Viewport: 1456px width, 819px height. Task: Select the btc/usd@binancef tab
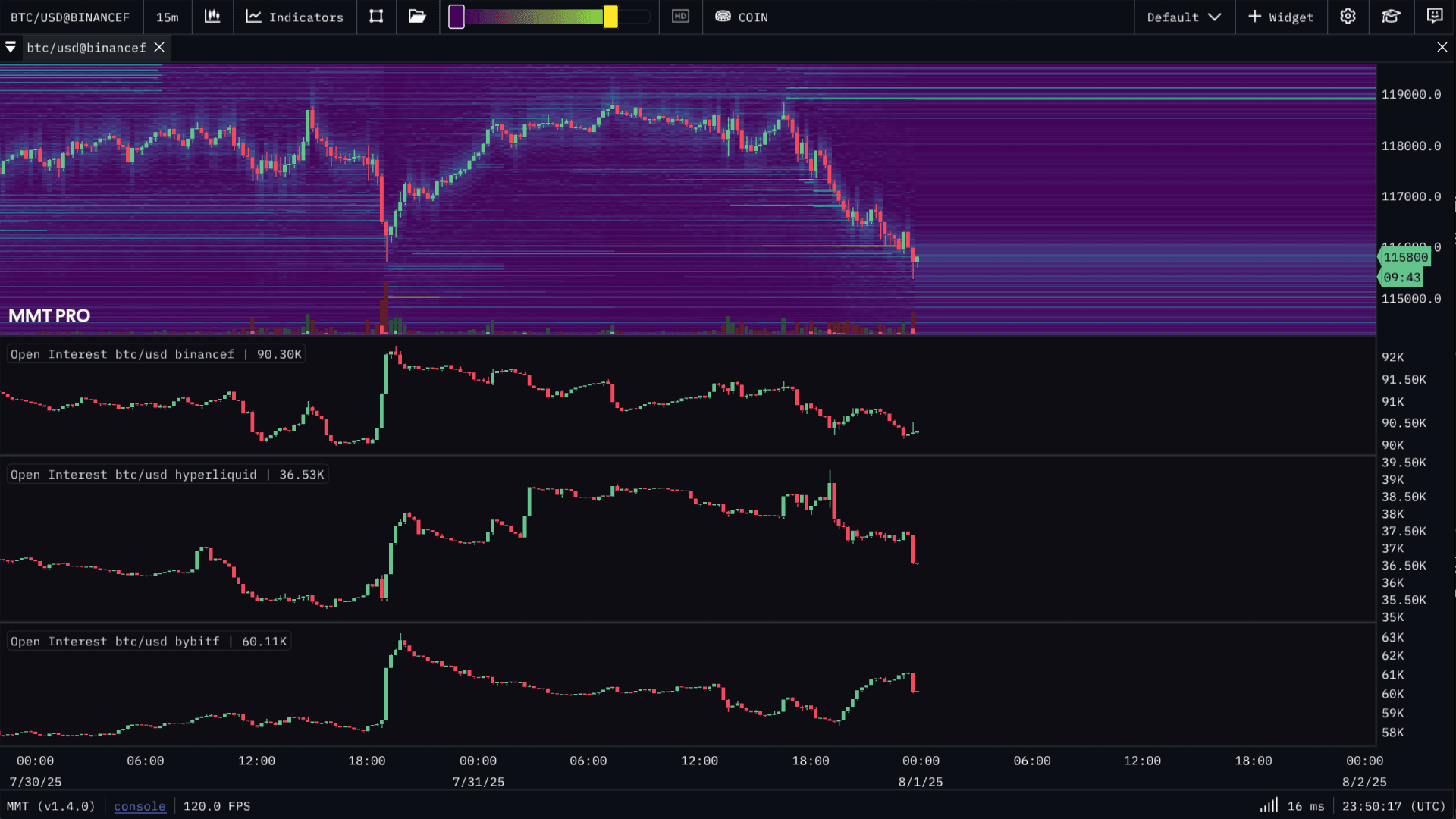tap(86, 48)
